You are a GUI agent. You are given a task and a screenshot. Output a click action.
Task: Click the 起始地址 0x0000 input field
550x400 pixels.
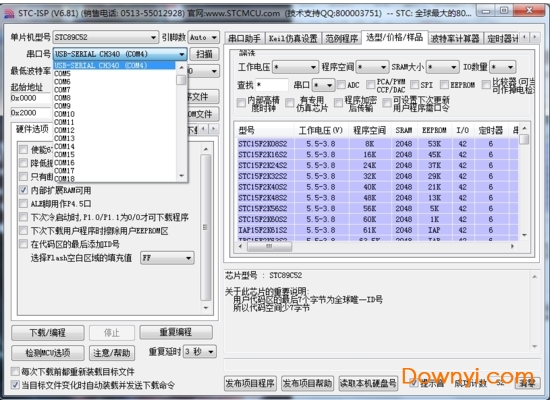click(x=31, y=98)
